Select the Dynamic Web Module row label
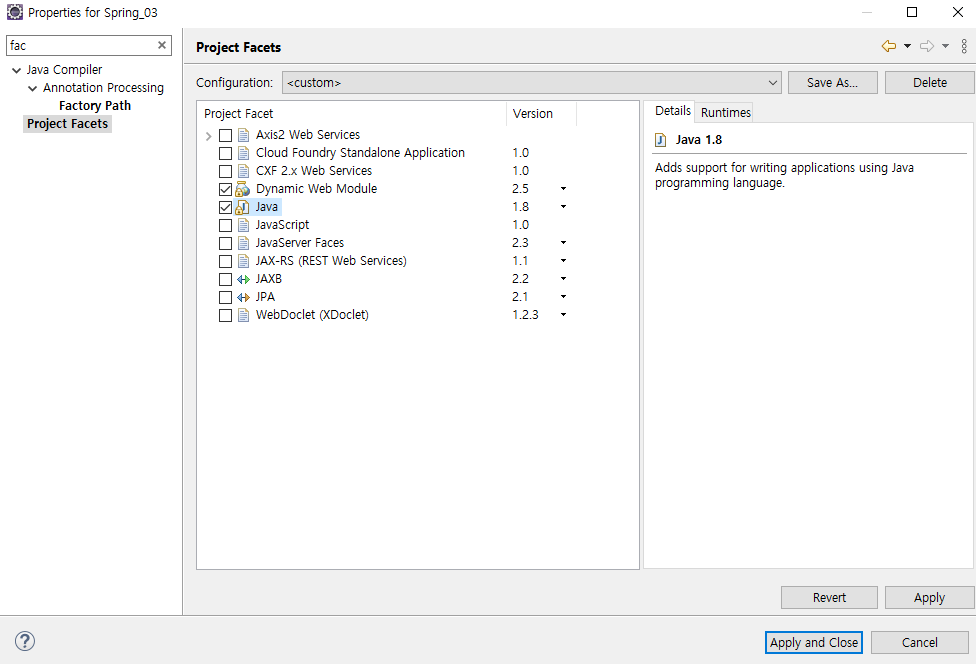976x664 pixels. point(316,189)
